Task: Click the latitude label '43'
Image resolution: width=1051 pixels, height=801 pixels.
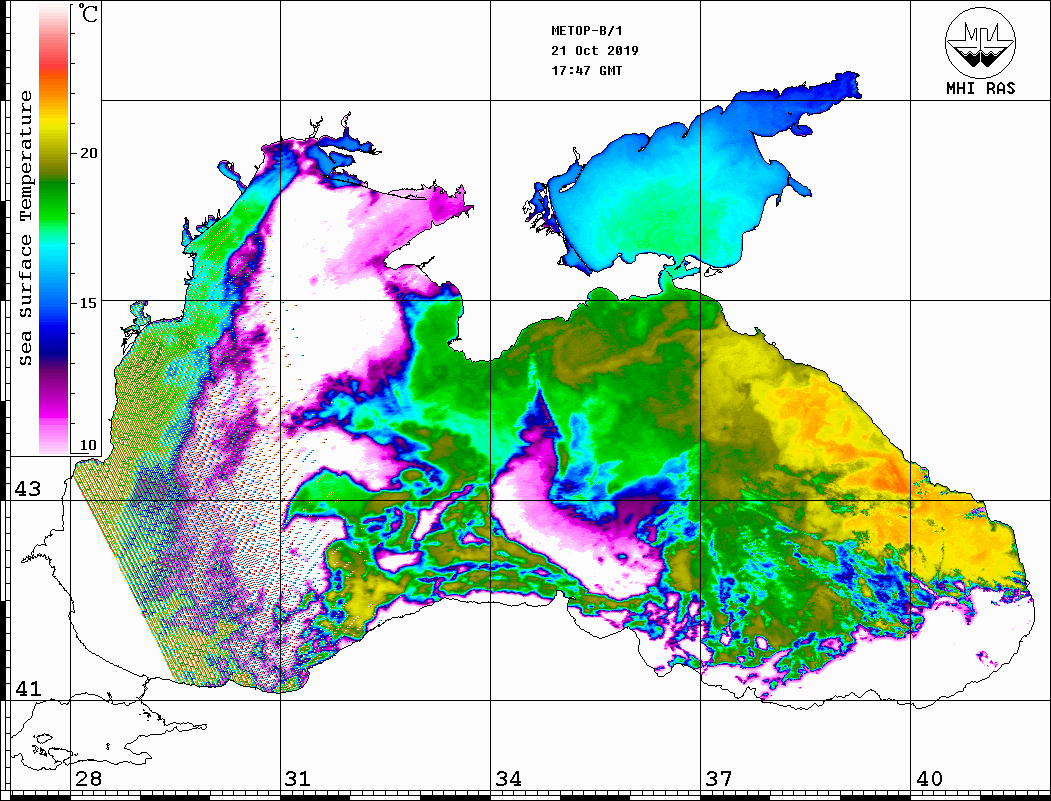Action: (27, 489)
